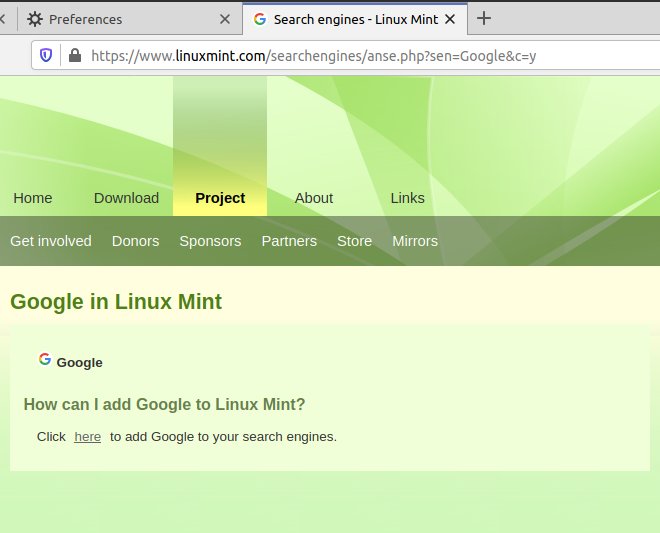This screenshot has width=660, height=533.
Task: Open the Sponsors submenu link
Action: click(210, 241)
